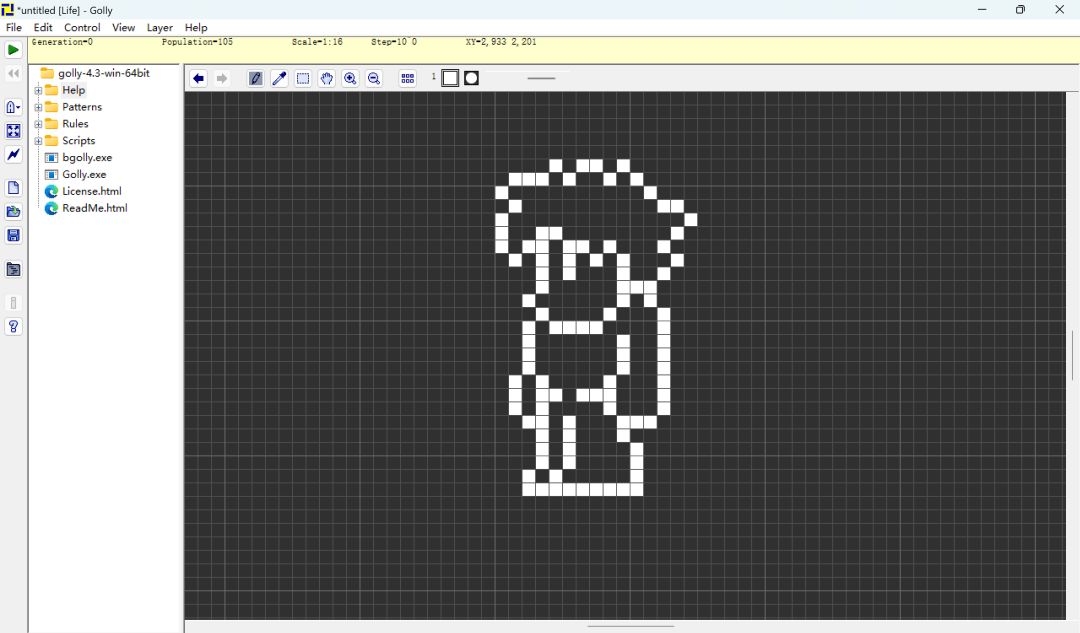Click the current state number 1

point(433,76)
